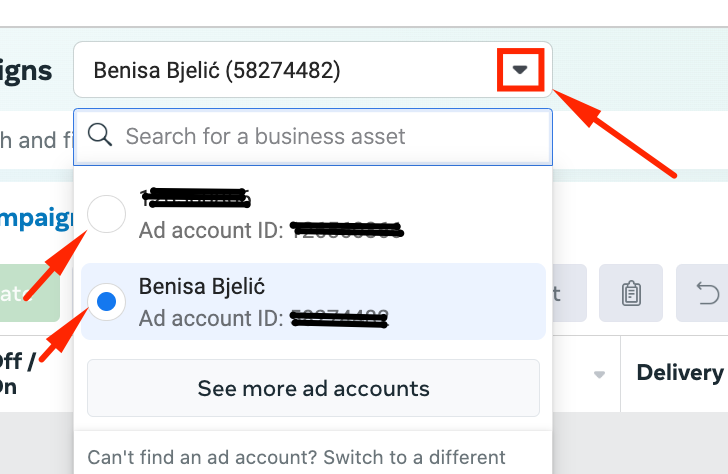Select the Benisa Bjelić radio button
The image size is (728, 474).
tap(106, 302)
